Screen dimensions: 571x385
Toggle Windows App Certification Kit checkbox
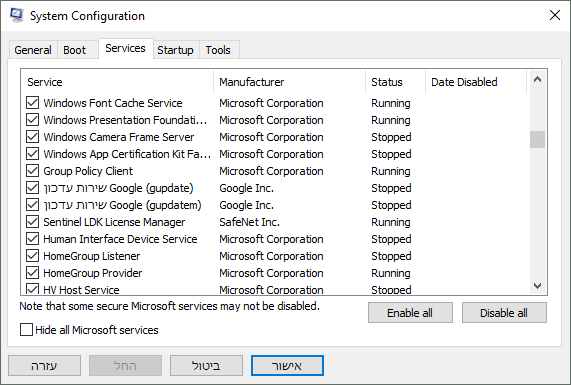tap(32, 154)
